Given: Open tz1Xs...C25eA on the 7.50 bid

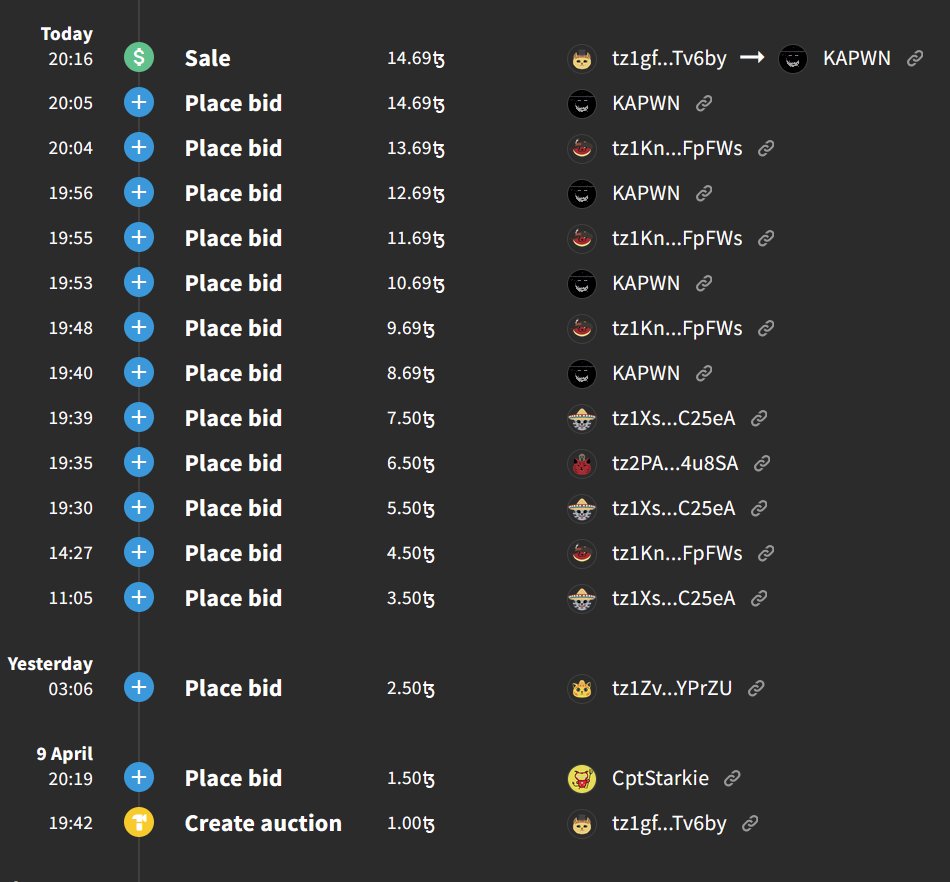Looking at the screenshot, I should (x=673, y=418).
